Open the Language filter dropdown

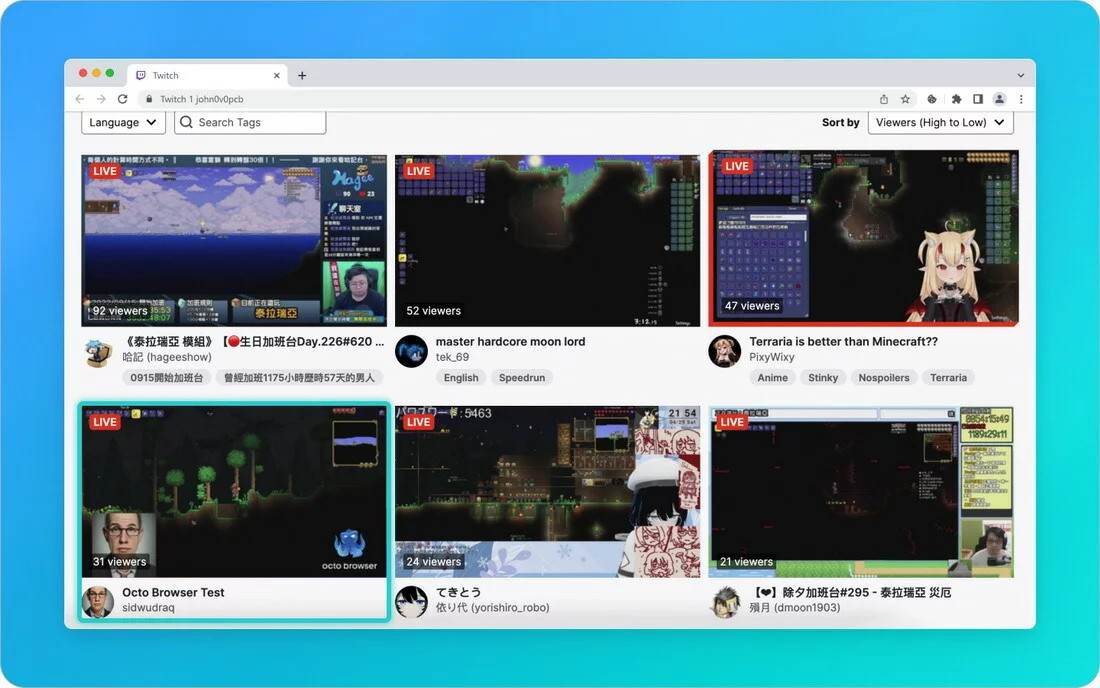coord(123,122)
